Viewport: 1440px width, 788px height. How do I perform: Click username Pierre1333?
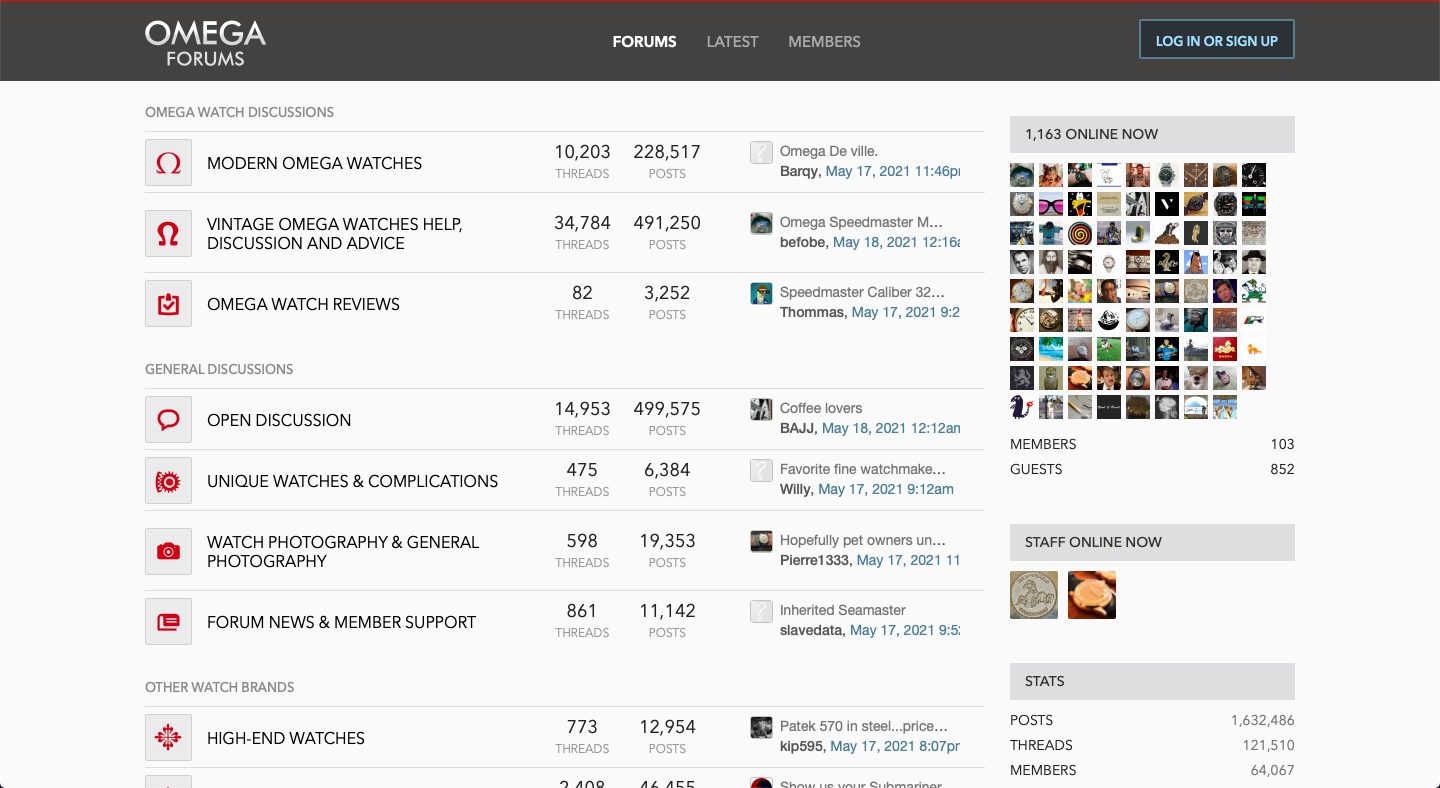pos(814,560)
